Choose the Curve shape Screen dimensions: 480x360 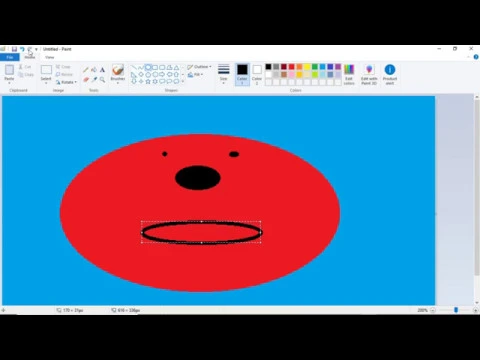[141, 67]
